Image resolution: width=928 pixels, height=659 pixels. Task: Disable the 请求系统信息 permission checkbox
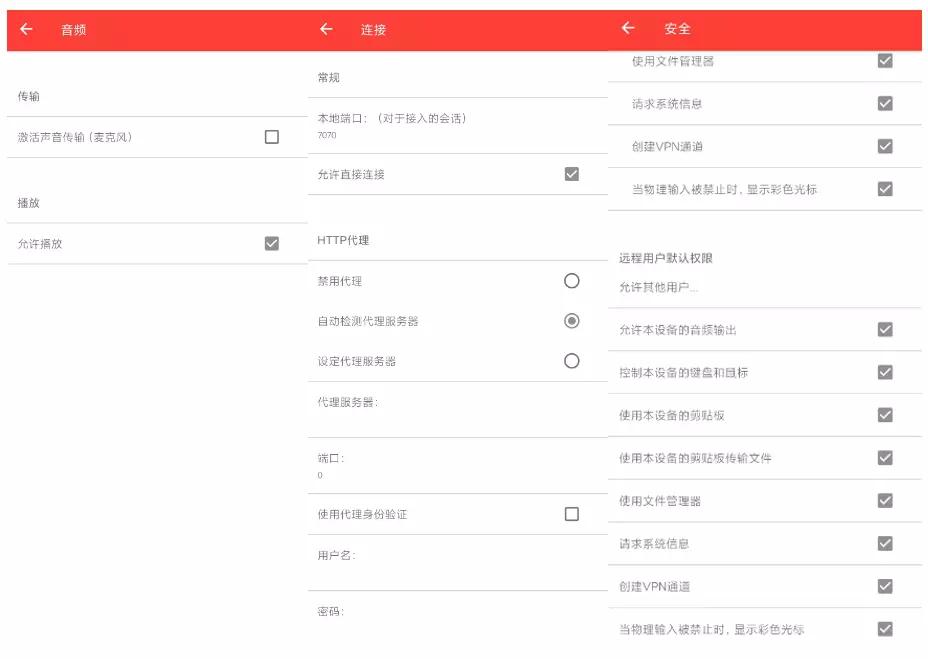coord(884,103)
